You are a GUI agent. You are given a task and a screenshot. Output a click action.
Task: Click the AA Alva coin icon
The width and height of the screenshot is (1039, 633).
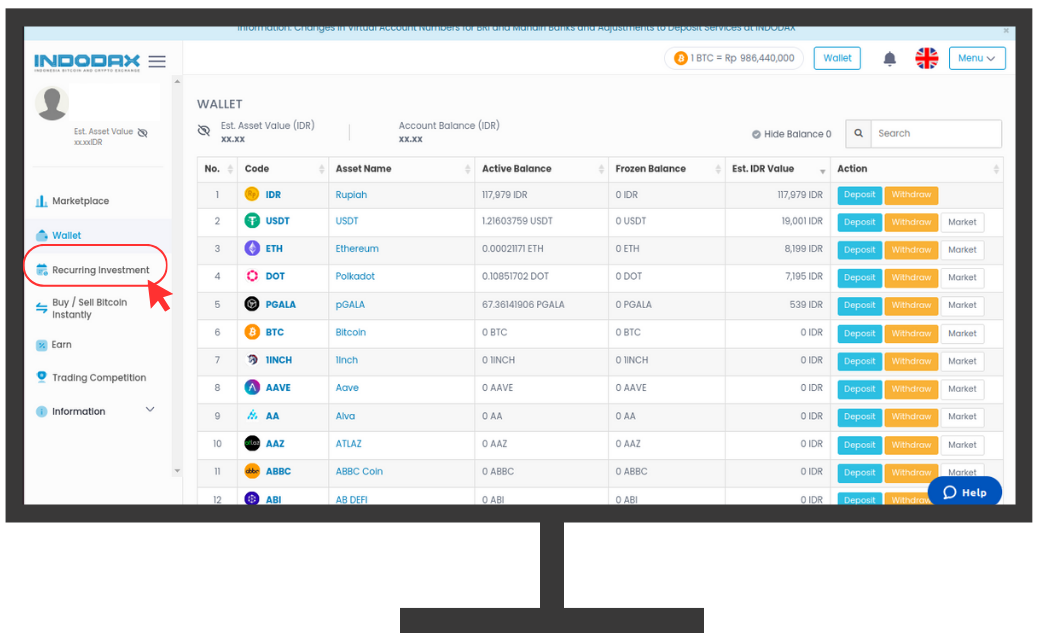click(x=252, y=416)
